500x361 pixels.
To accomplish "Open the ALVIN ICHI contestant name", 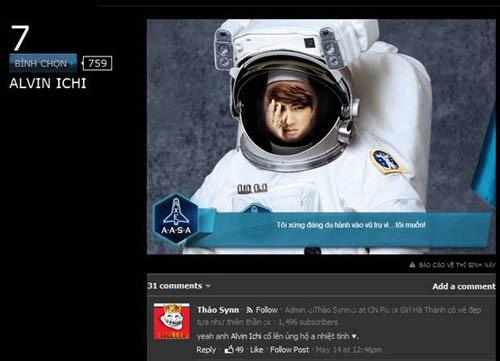I will pyautogui.click(x=48, y=83).
